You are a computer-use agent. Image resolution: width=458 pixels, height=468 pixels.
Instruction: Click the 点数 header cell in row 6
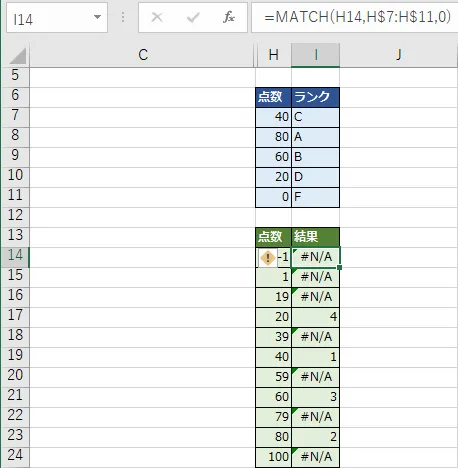coord(273,97)
